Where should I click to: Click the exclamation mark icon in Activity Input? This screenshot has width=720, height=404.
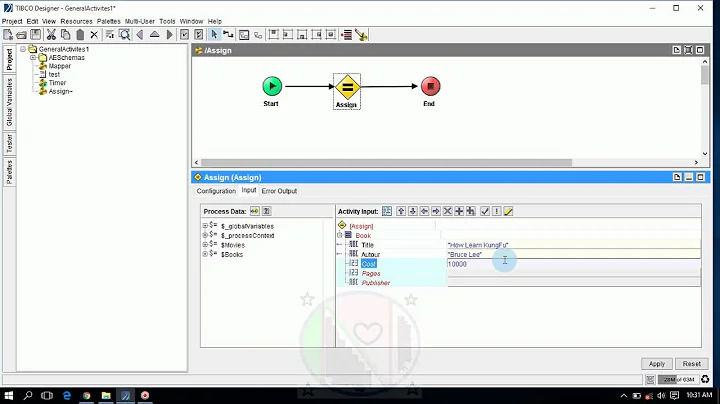pyautogui.click(x=496, y=211)
